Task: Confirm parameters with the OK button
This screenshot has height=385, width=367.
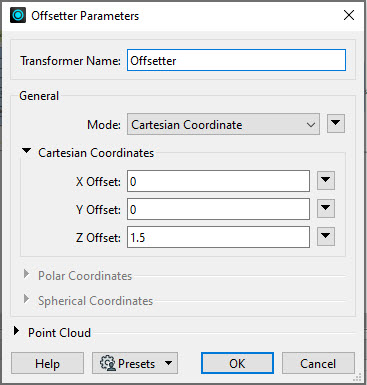Action: point(237,363)
